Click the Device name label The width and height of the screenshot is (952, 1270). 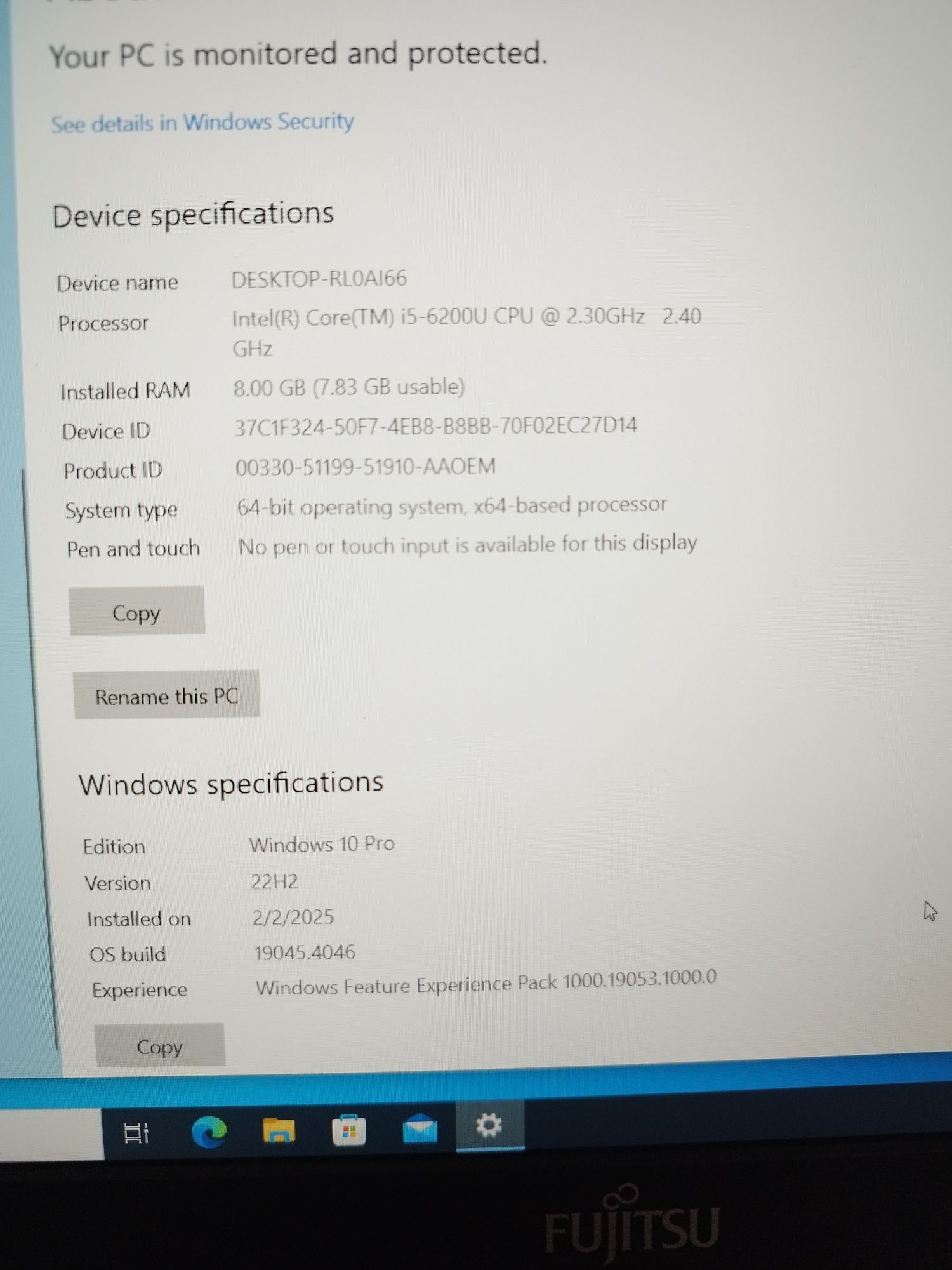(117, 283)
